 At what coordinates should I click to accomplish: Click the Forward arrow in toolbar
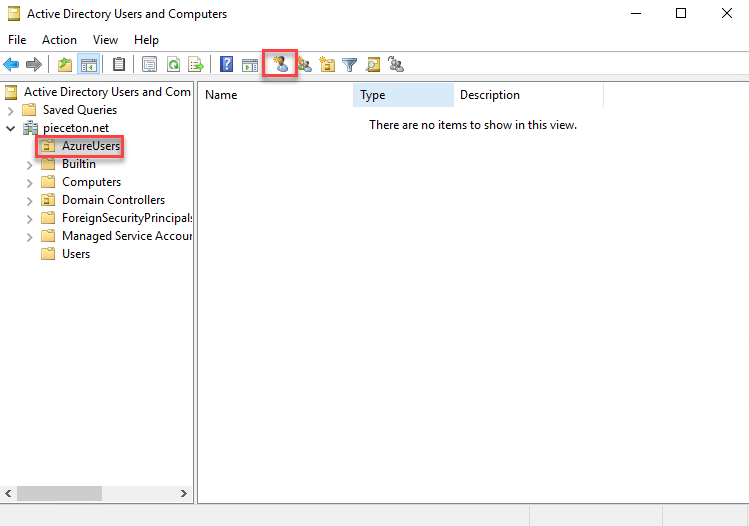[34, 64]
